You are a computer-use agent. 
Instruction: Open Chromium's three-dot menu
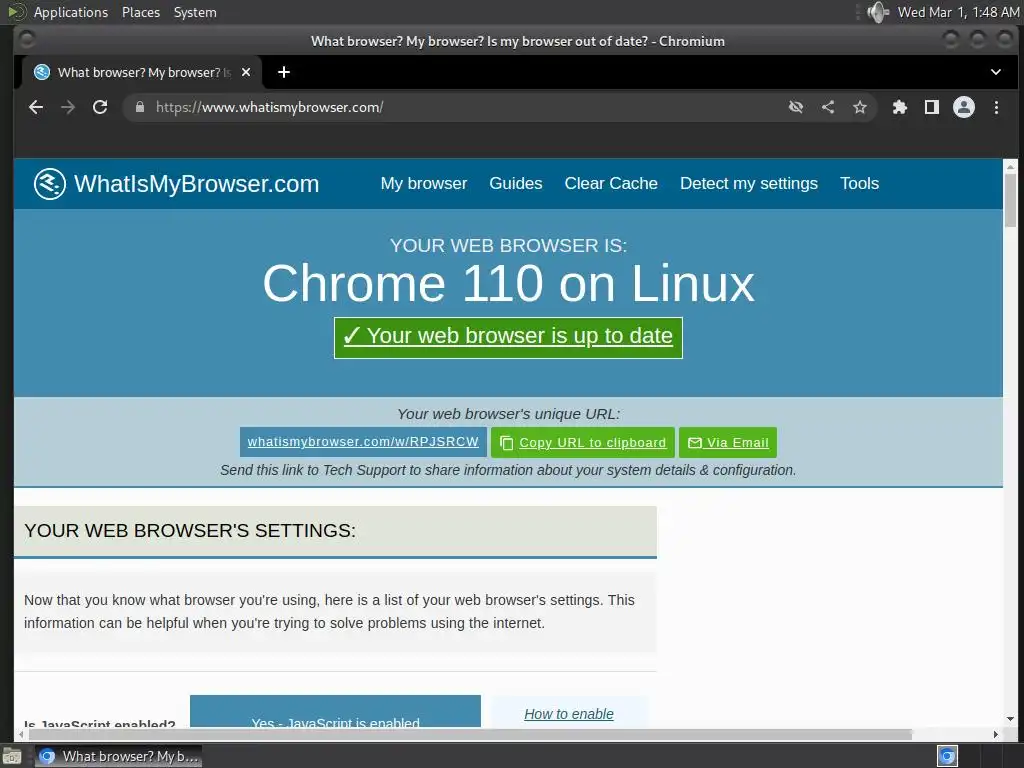[996, 107]
